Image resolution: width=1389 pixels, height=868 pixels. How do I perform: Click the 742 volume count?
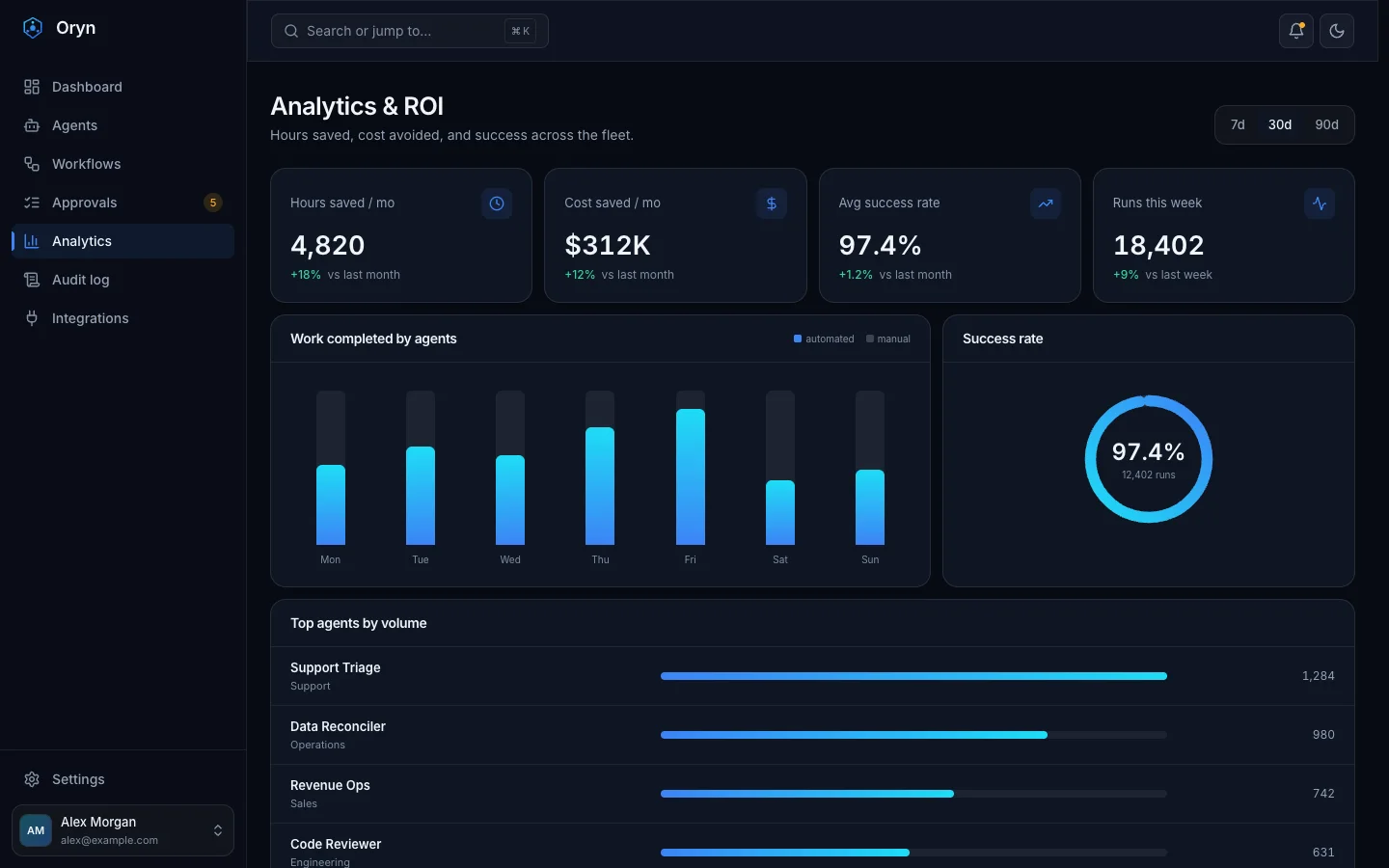(x=1323, y=794)
